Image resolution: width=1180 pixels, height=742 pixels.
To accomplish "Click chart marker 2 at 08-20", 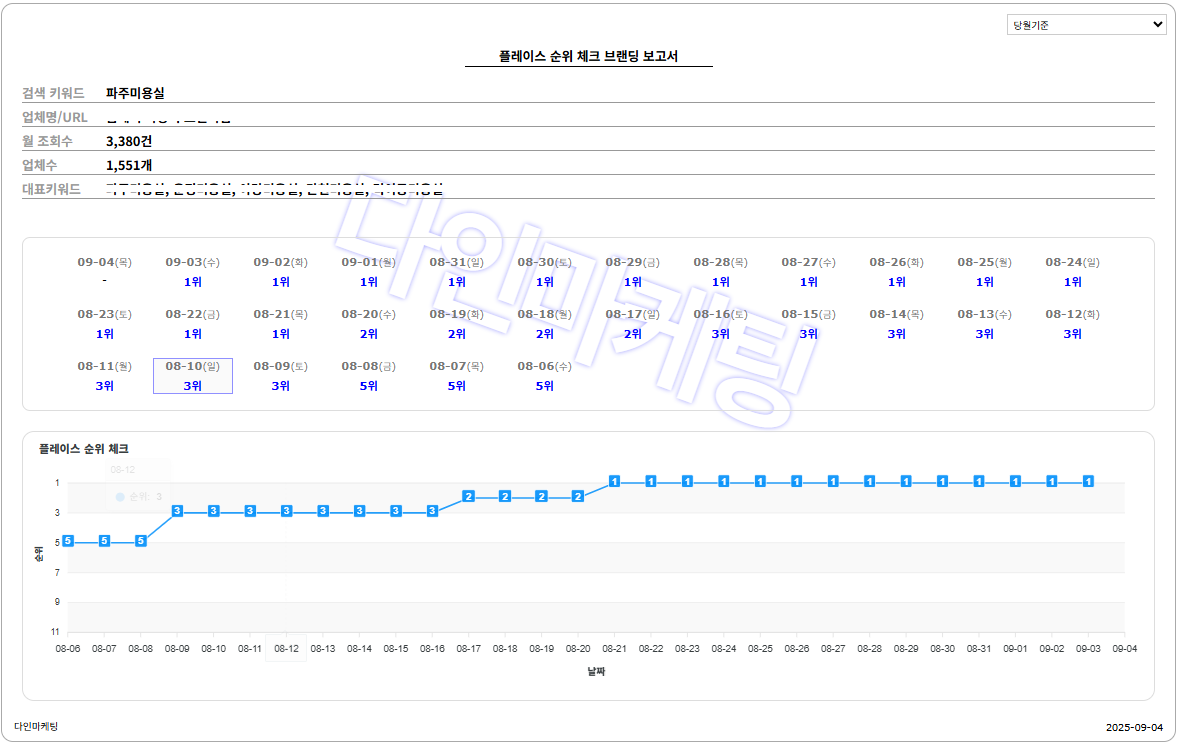I will [577, 496].
